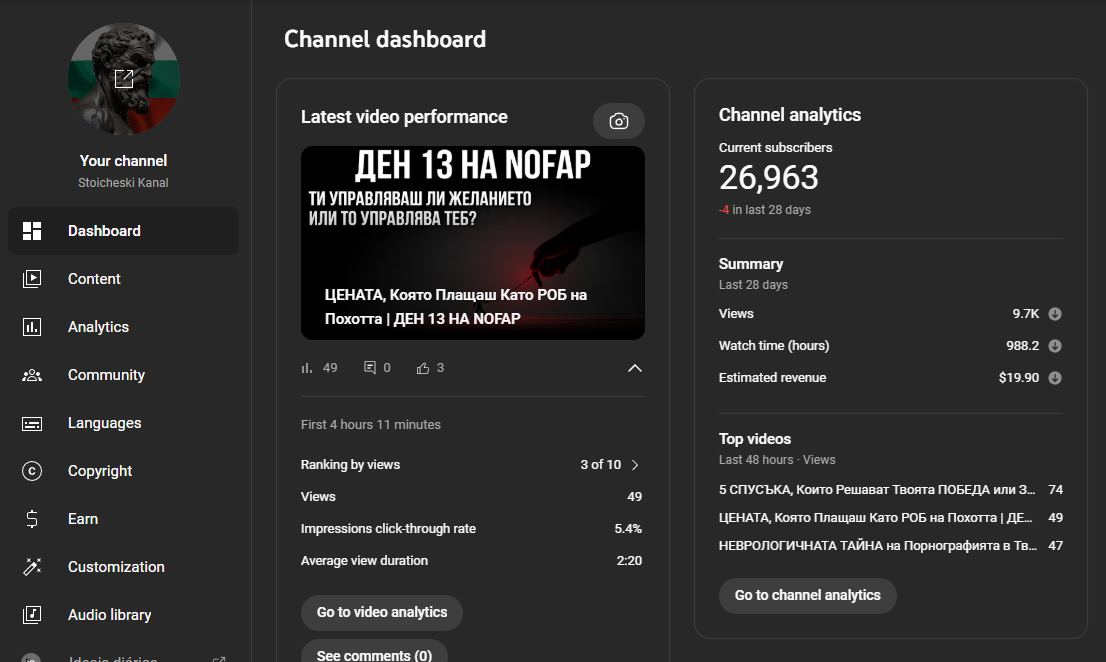Click the current subscribers count 26,963
Screen dimensions: 1106x662
coord(768,178)
